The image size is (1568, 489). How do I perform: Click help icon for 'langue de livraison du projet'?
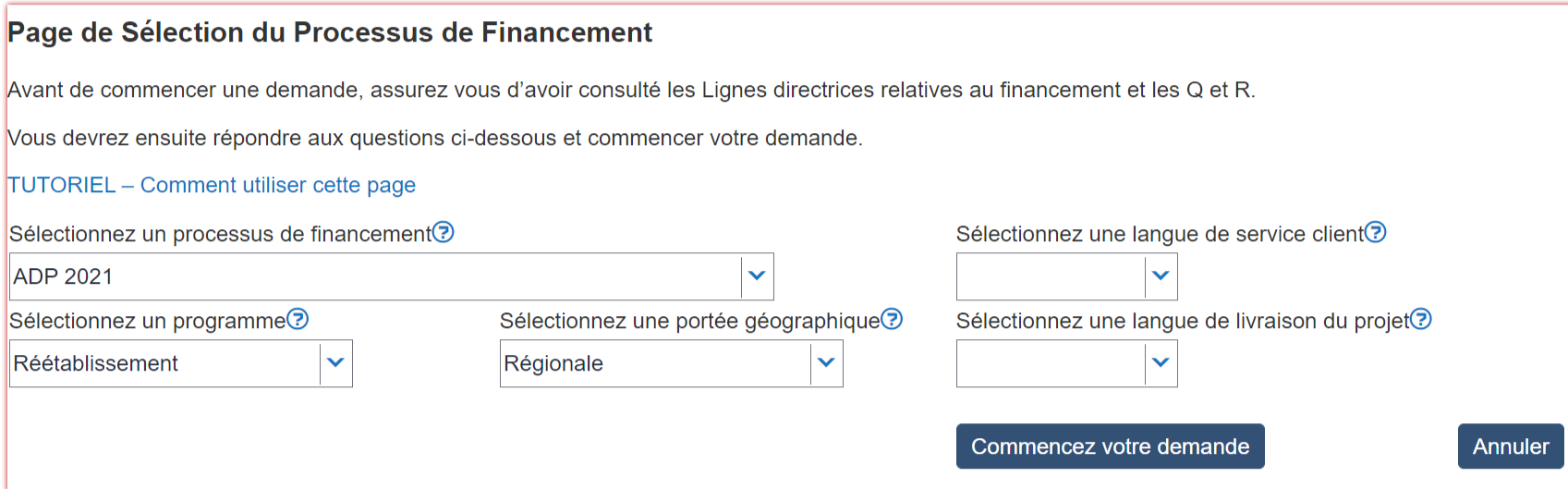(x=1421, y=319)
